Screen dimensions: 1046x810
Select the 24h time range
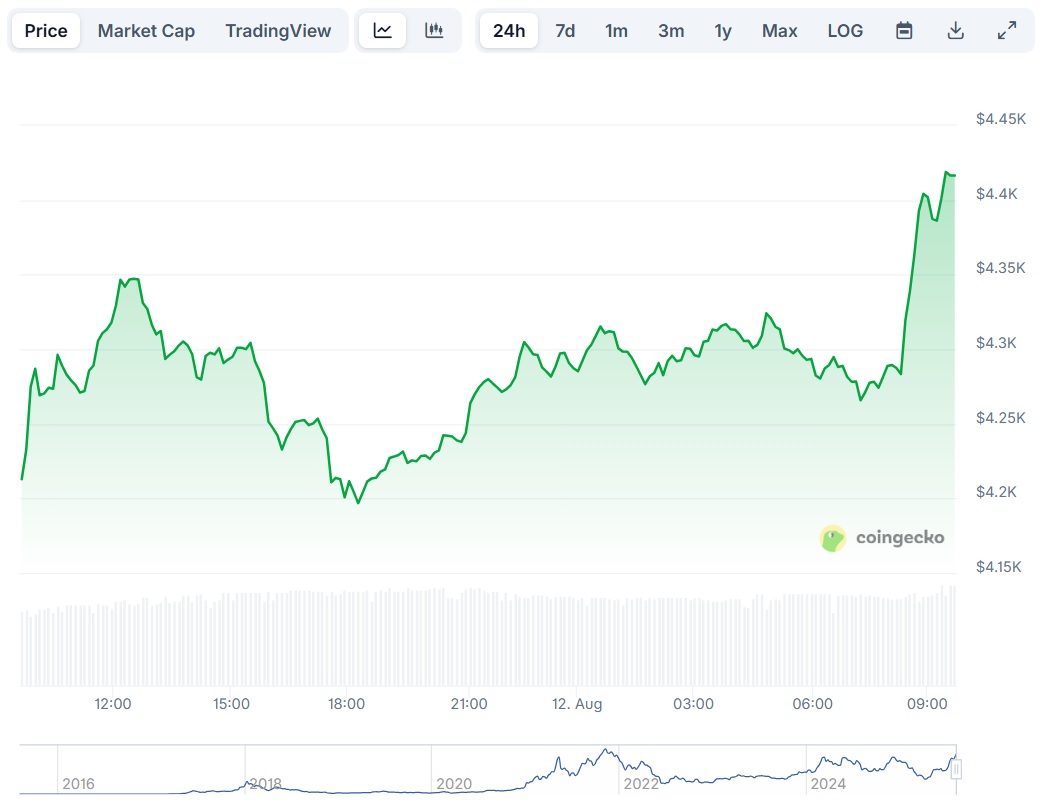pos(509,31)
